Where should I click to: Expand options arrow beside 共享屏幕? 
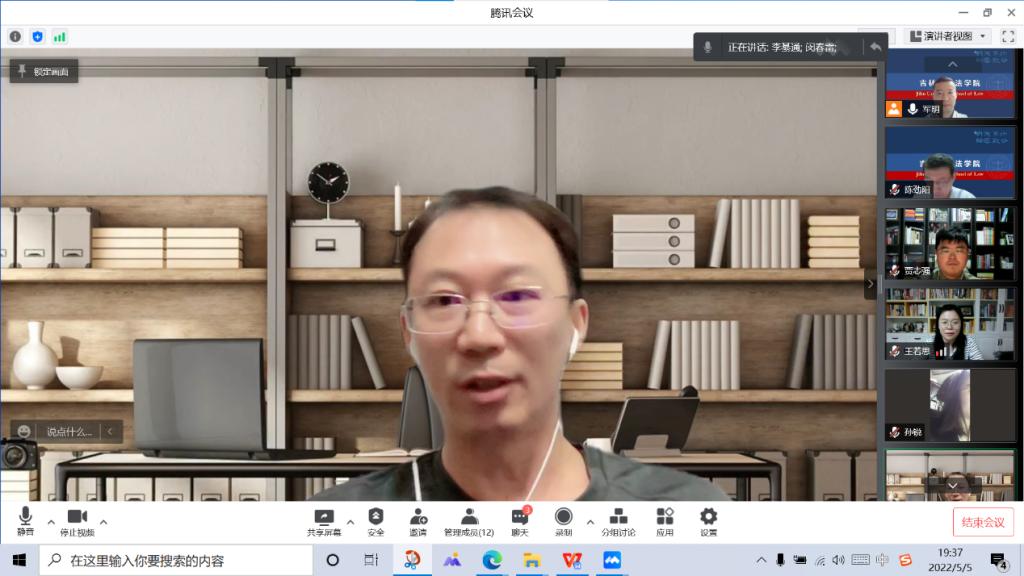pos(350,522)
